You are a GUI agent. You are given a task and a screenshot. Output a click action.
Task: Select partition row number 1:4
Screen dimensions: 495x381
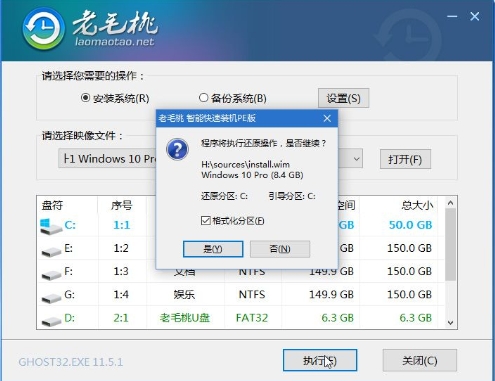121,294
